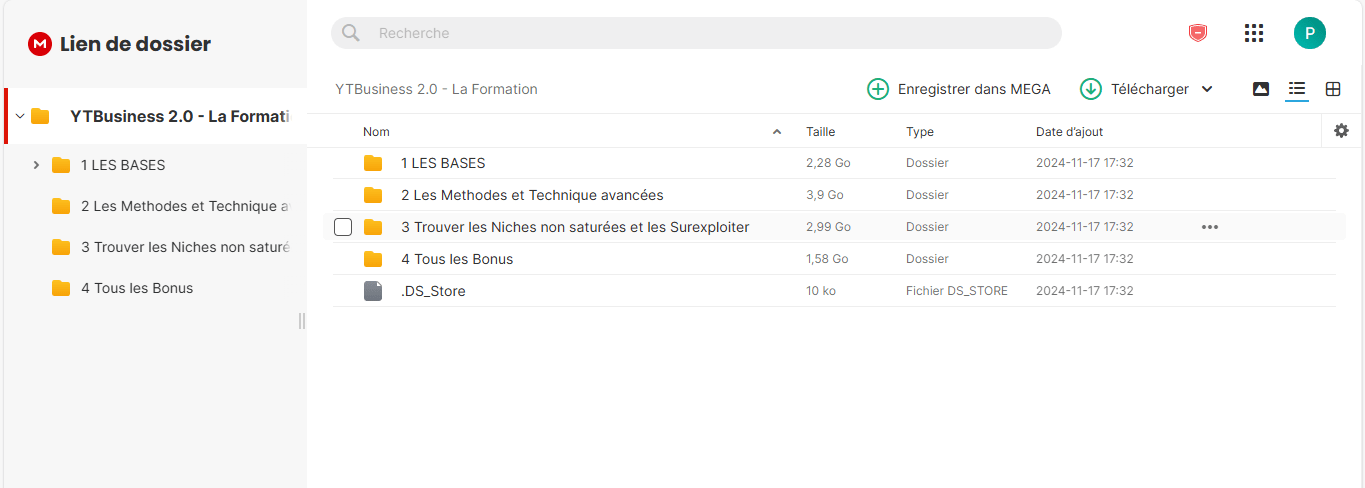The image size is (1365, 488).
Task: Click the green plus save-to-MEGA icon
Action: (x=878, y=89)
